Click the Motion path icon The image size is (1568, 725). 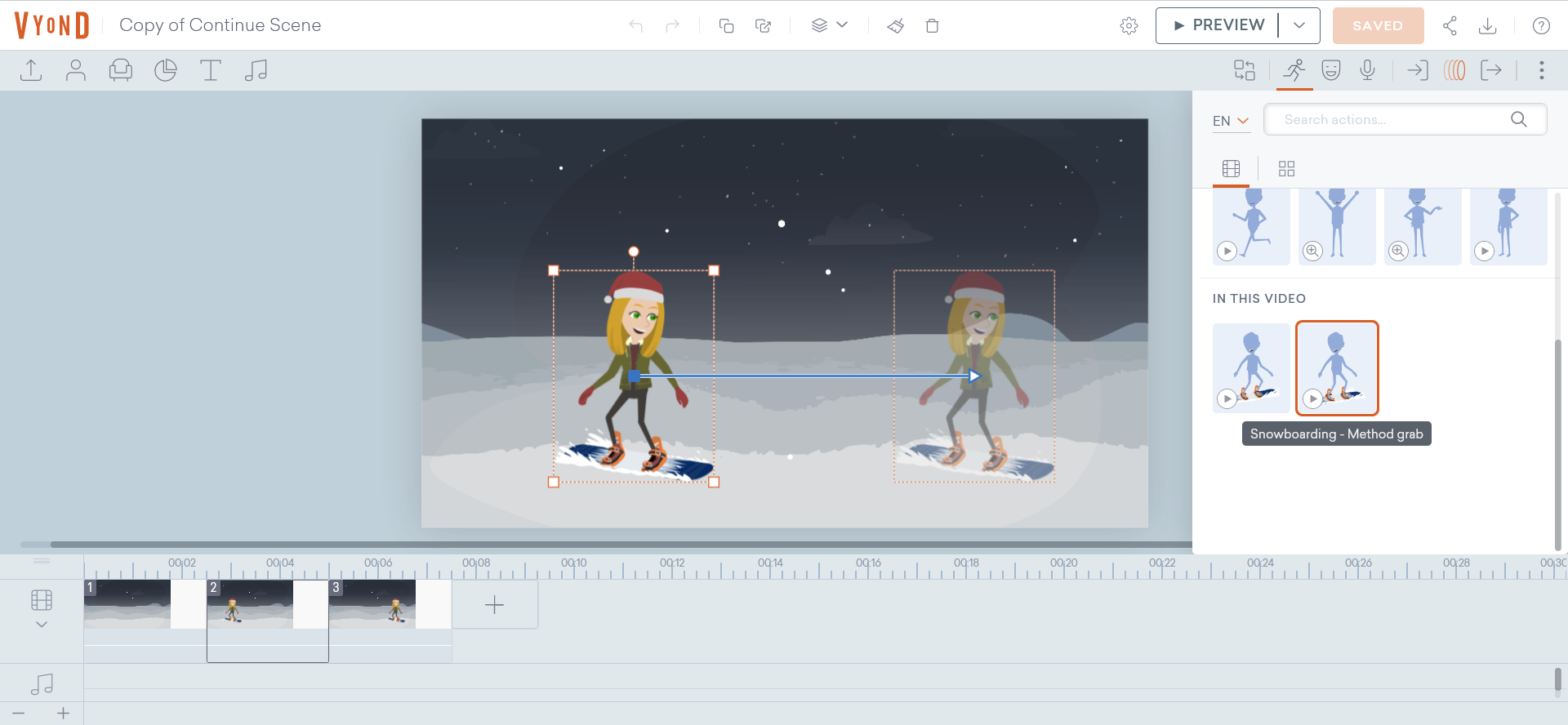(1454, 70)
